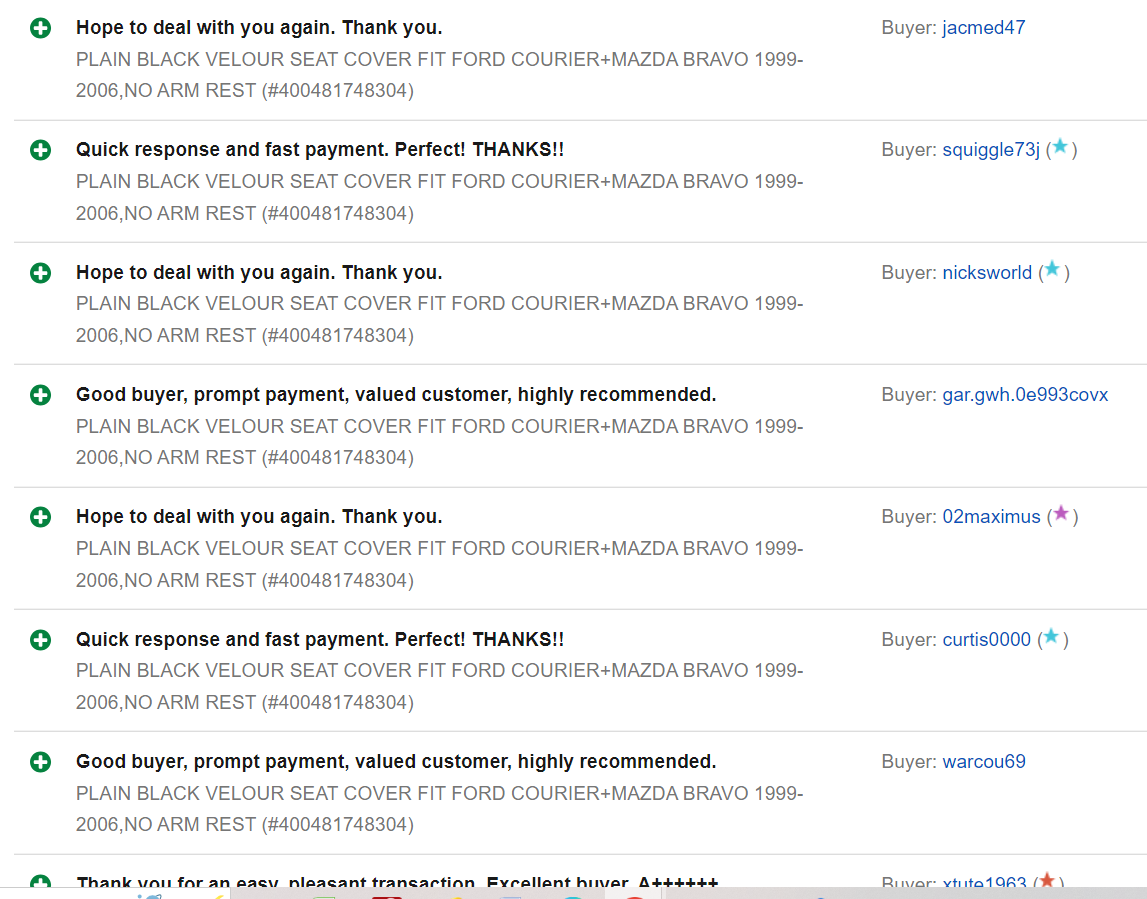Click item title under jacmed47 feedback
This screenshot has height=899, width=1147.
coord(439,75)
